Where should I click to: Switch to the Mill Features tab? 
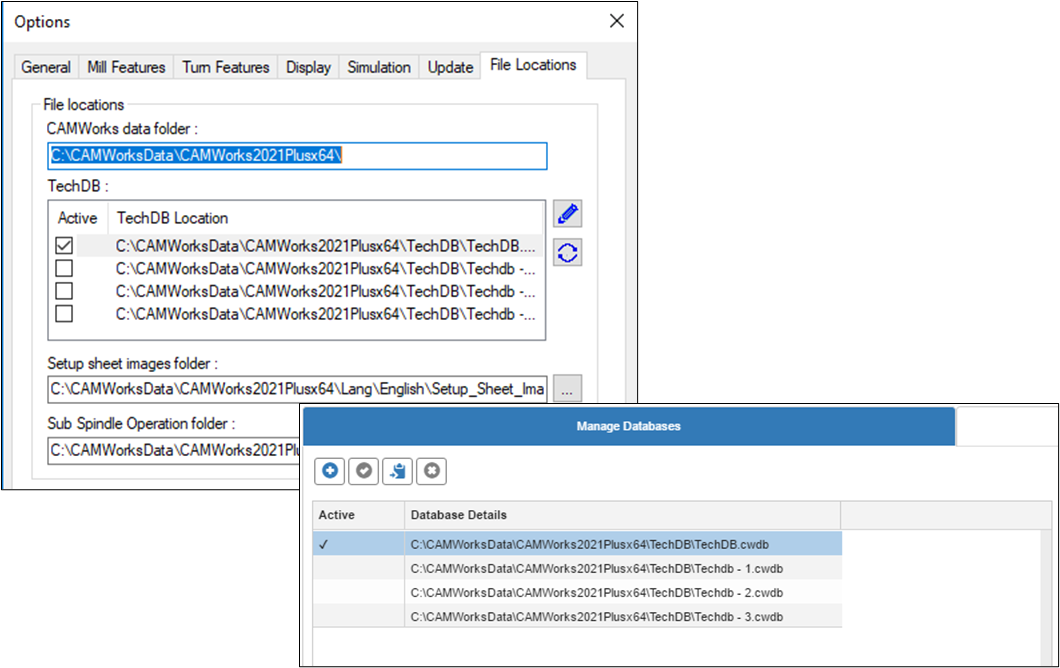point(126,67)
